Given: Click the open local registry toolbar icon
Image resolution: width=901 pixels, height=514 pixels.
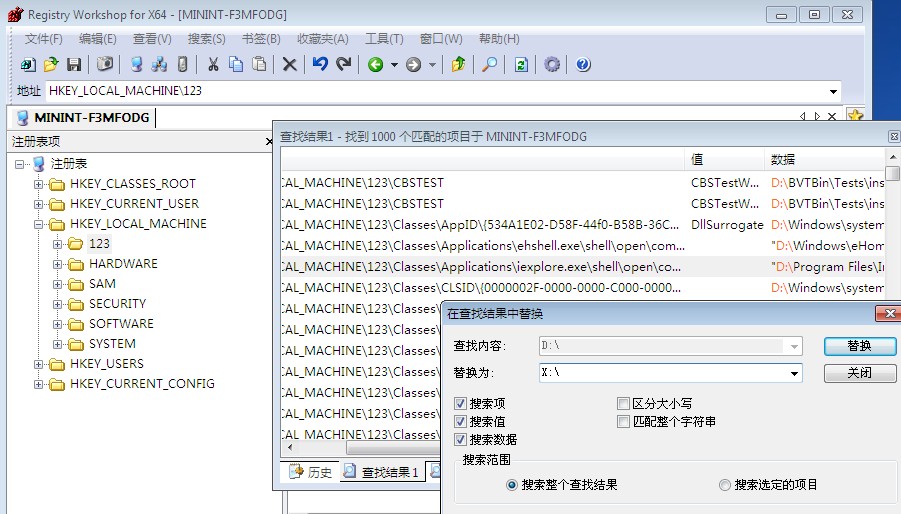Looking at the screenshot, I should coord(28,64).
